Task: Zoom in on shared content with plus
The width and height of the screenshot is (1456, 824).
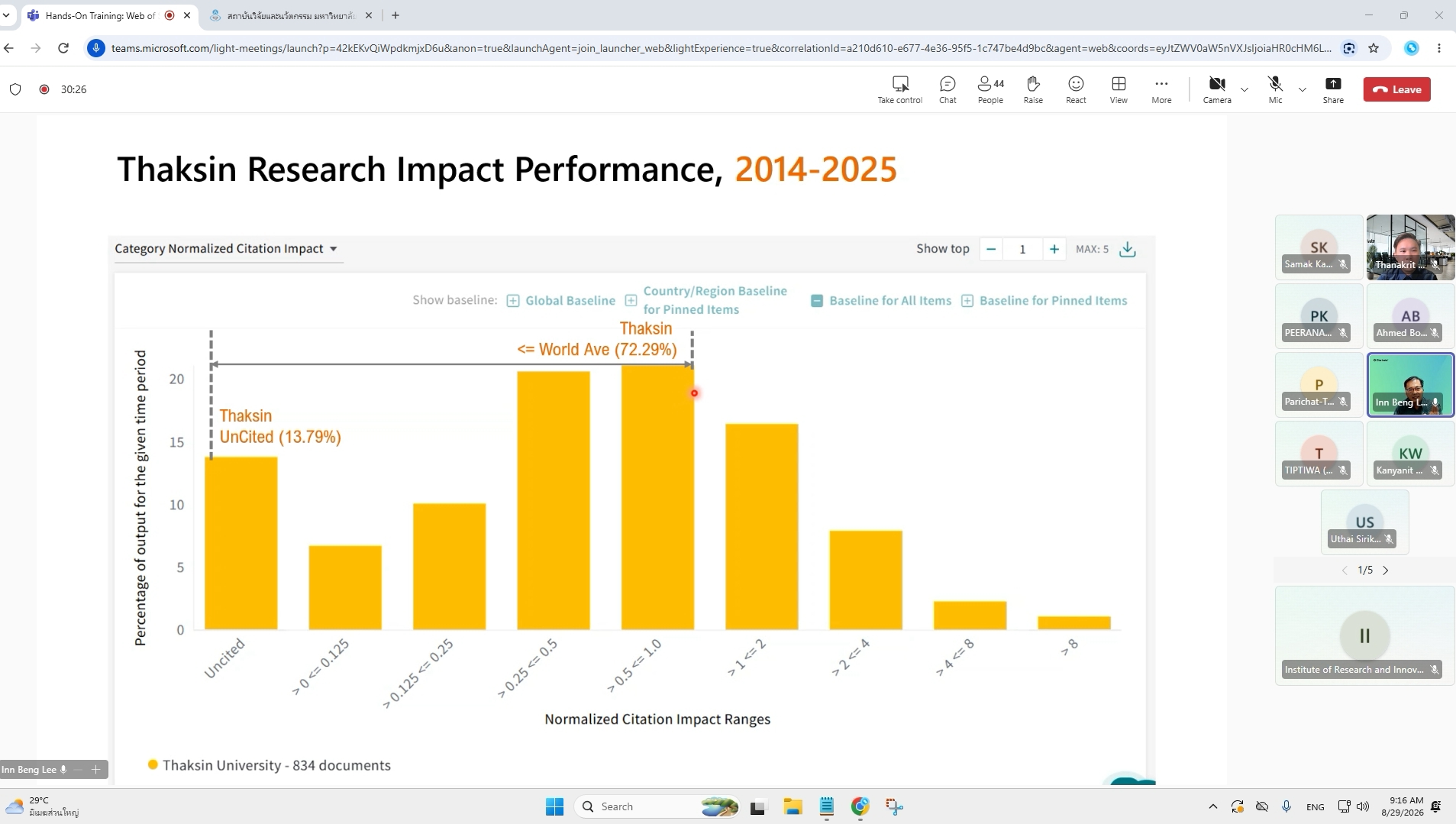Action: tap(95, 770)
